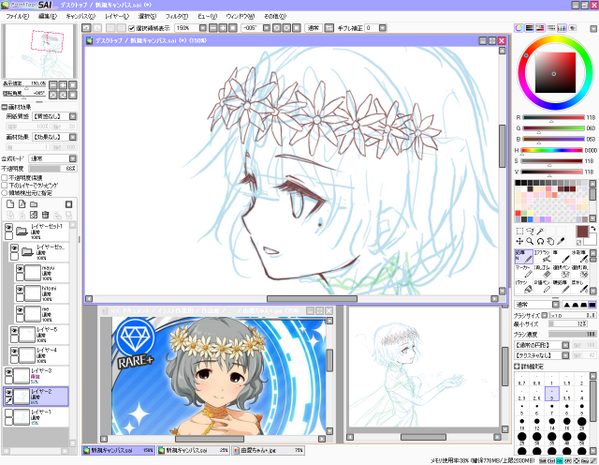Select the Lasso selection tool
The height and width of the screenshot is (465, 599).
[530, 231]
